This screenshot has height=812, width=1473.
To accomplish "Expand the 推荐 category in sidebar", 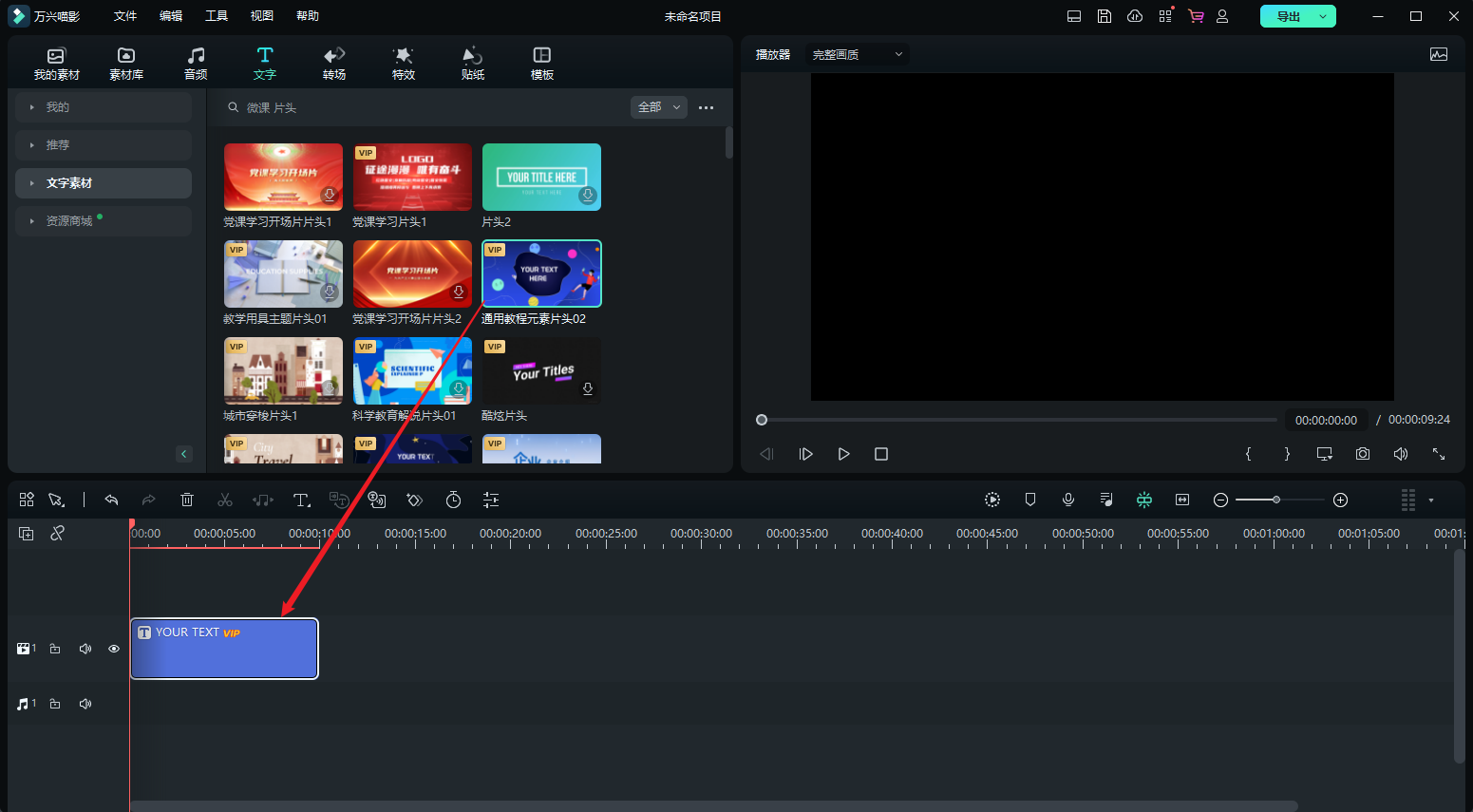I will 104,145.
